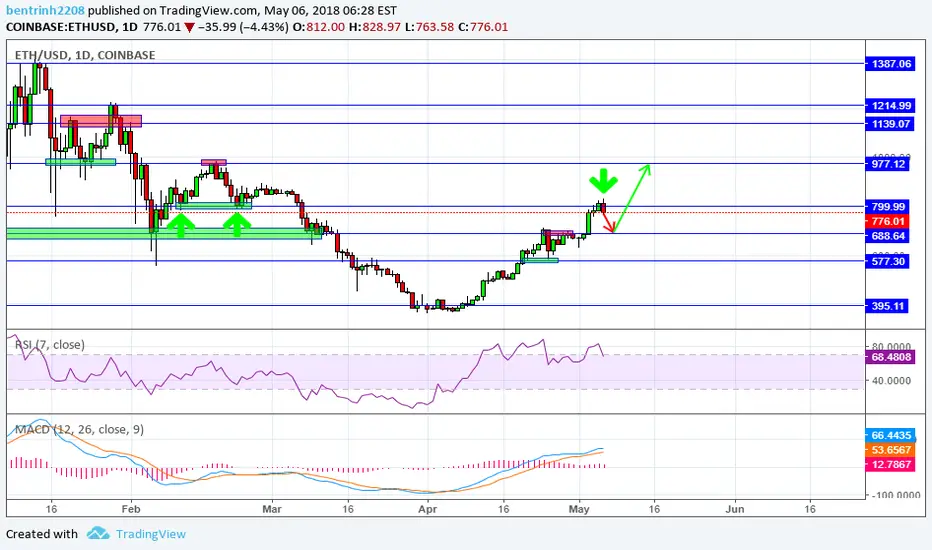This screenshot has width=932, height=550.
Task: Click the May date axis label
Action: (x=579, y=509)
